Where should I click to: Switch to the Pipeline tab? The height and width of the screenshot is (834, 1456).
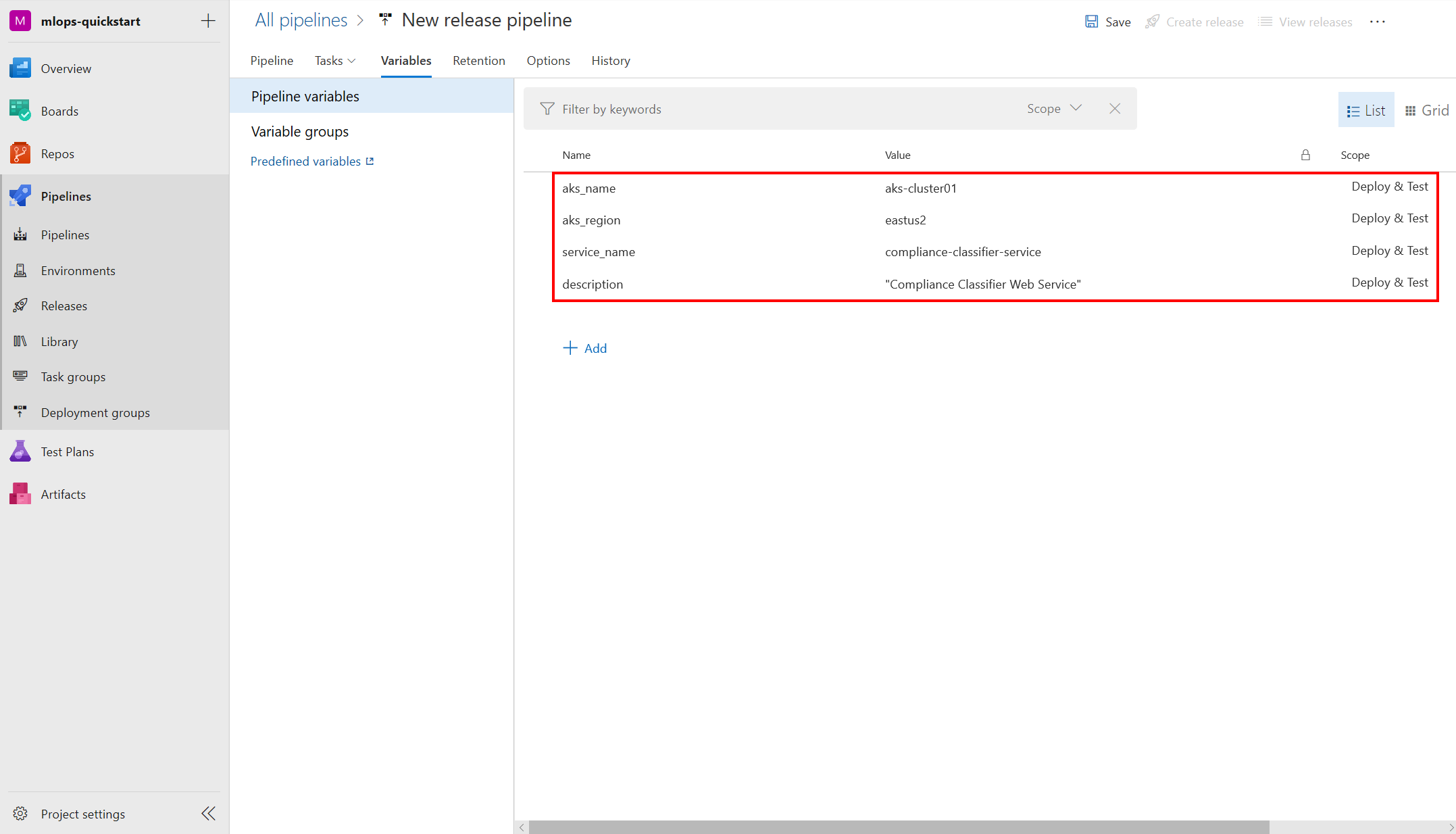pyautogui.click(x=271, y=60)
